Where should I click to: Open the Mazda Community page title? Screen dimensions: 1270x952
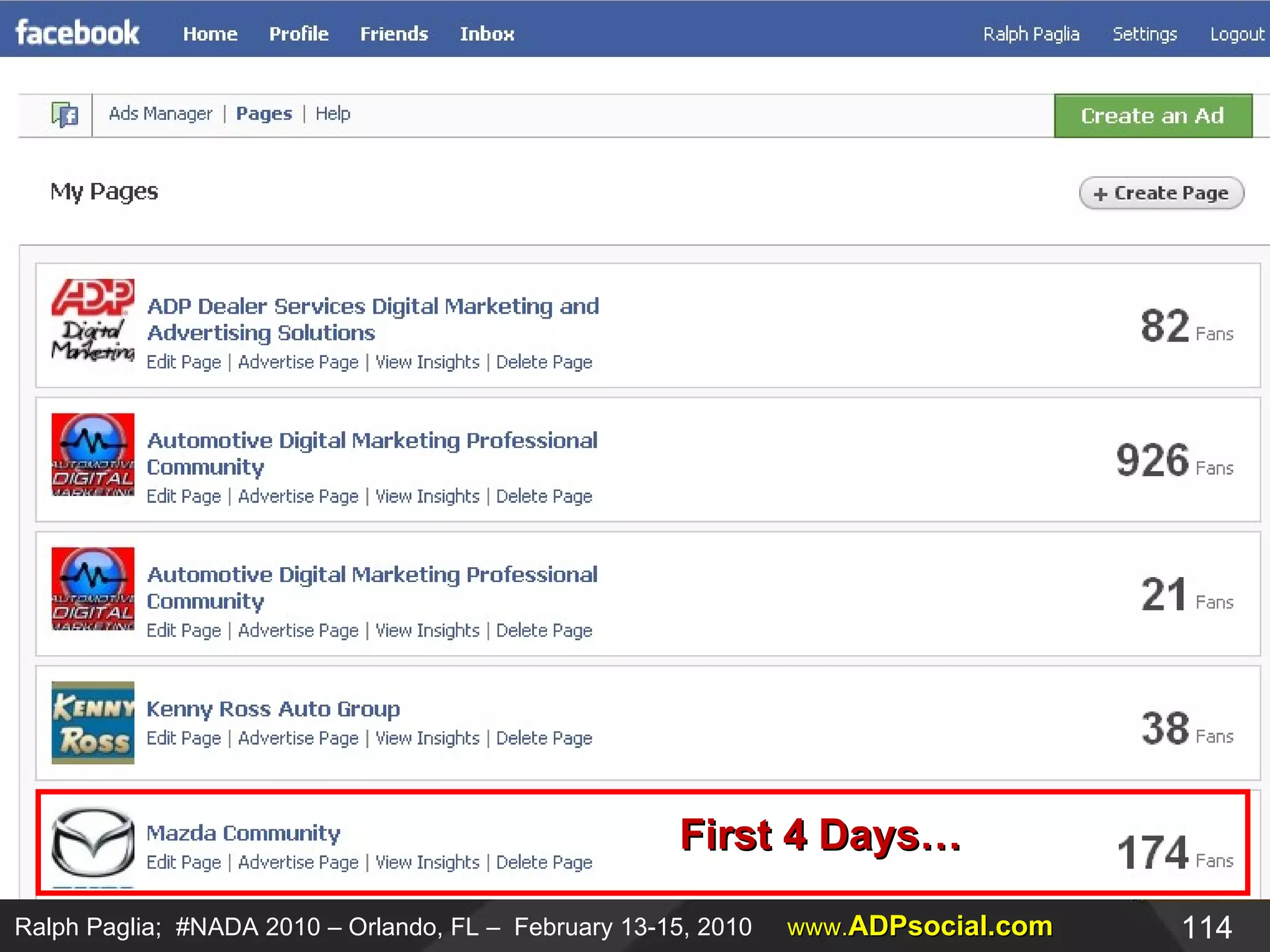click(x=244, y=833)
